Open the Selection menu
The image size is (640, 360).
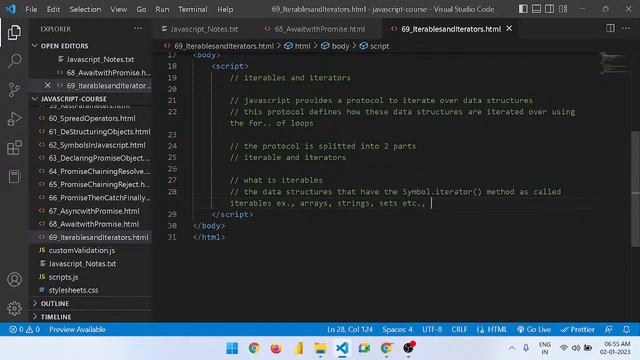(85, 9)
